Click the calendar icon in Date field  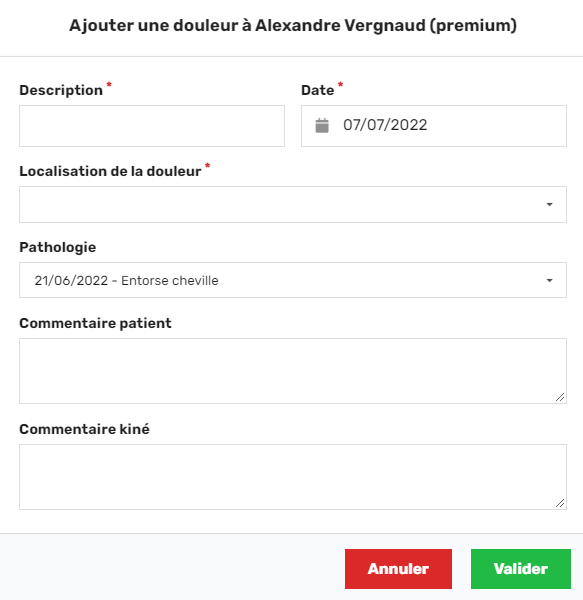322,126
